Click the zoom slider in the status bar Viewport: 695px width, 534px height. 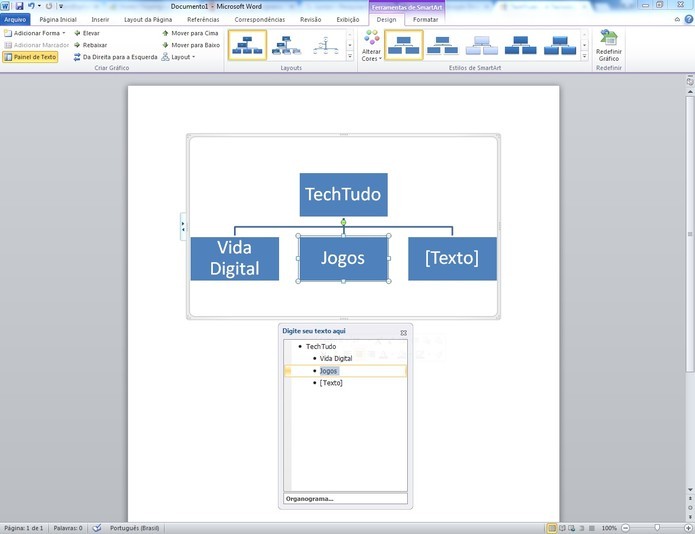pos(657,527)
